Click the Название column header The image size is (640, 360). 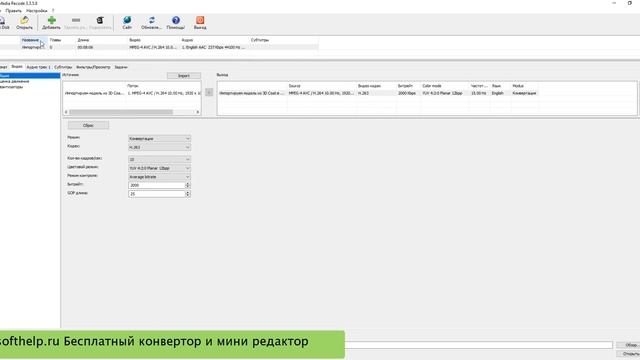(34, 40)
